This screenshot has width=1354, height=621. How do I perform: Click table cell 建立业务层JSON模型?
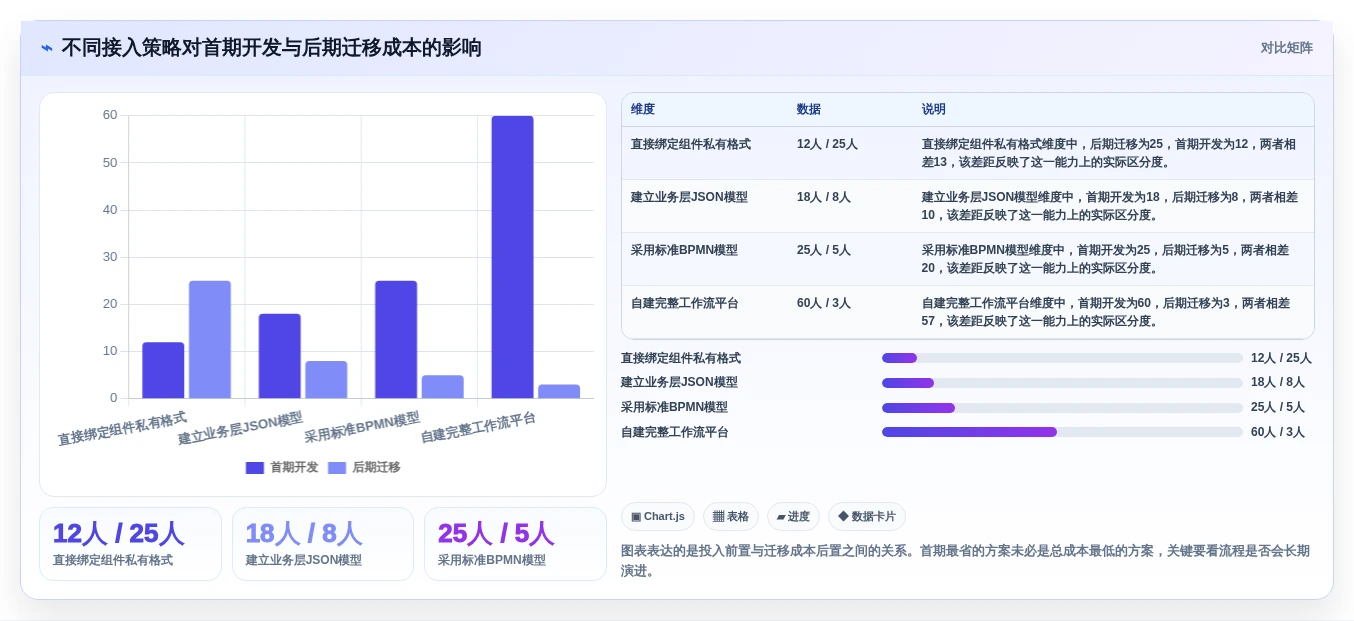(x=689, y=197)
